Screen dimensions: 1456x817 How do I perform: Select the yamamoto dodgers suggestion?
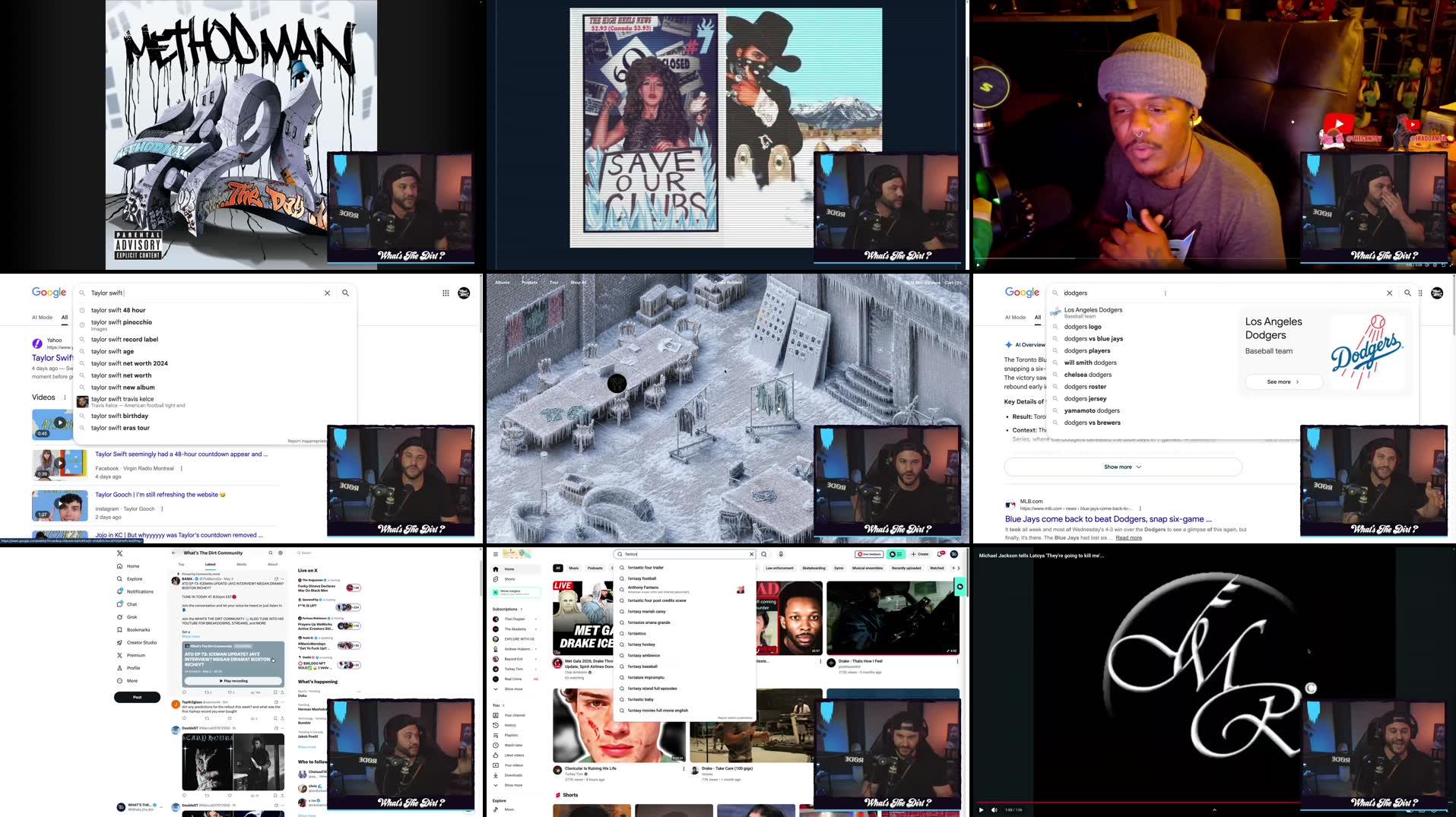[1091, 410]
